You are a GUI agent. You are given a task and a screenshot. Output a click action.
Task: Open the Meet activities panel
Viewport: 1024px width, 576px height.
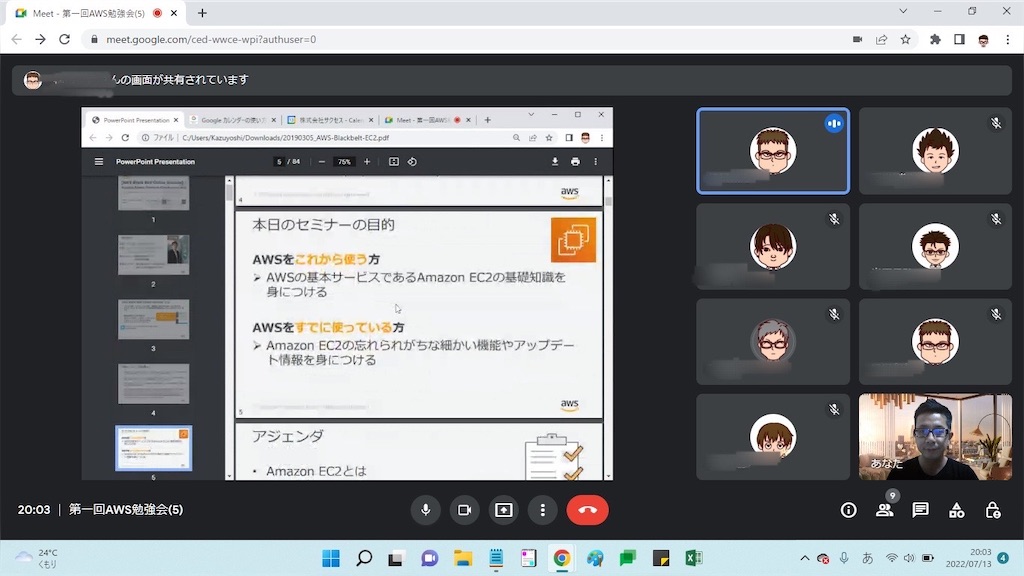coord(956,510)
